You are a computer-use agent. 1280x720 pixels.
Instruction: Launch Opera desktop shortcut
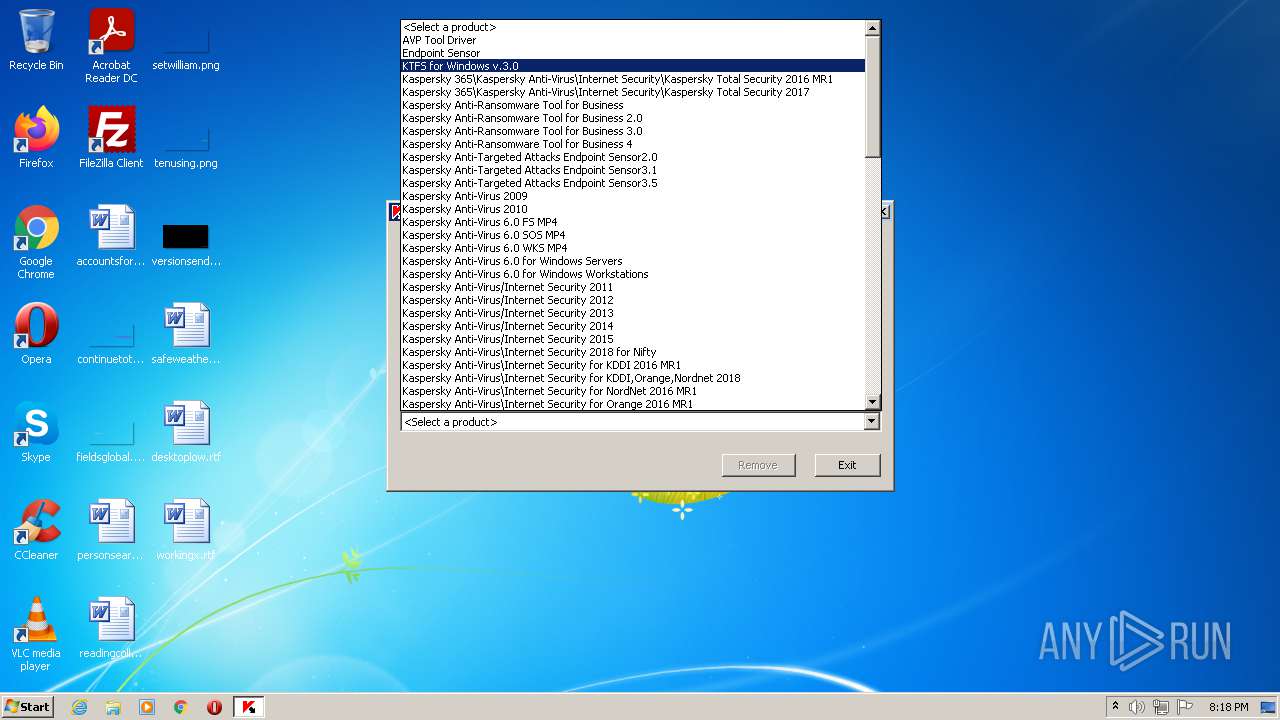pos(36,334)
